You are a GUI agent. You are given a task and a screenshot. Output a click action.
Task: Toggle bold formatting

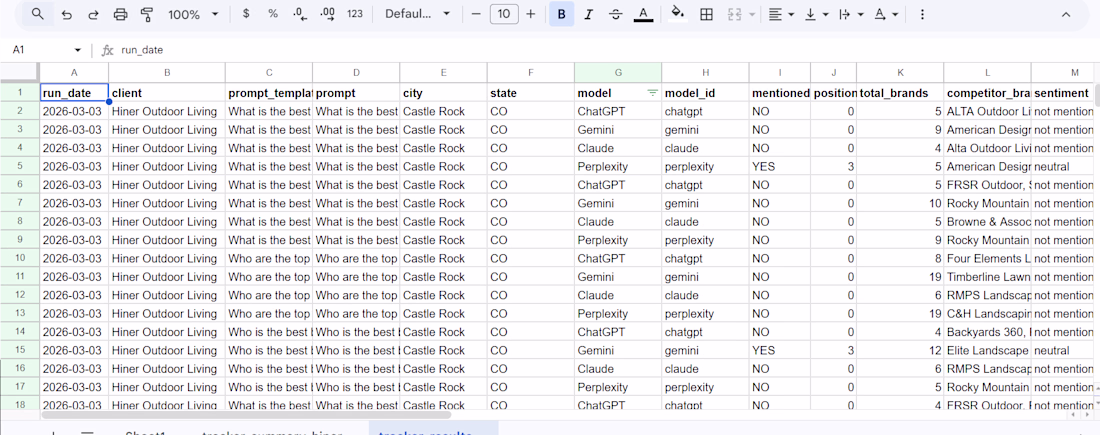pos(561,15)
